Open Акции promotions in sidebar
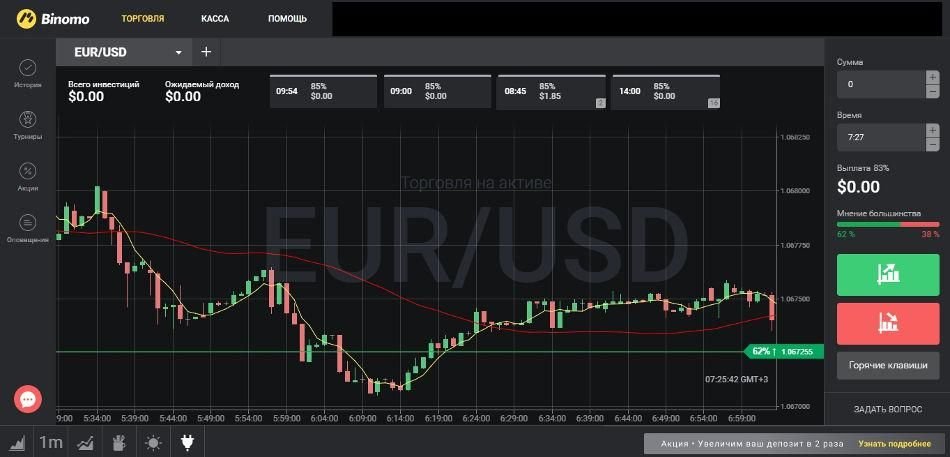The height and width of the screenshot is (457, 950). tap(28, 177)
